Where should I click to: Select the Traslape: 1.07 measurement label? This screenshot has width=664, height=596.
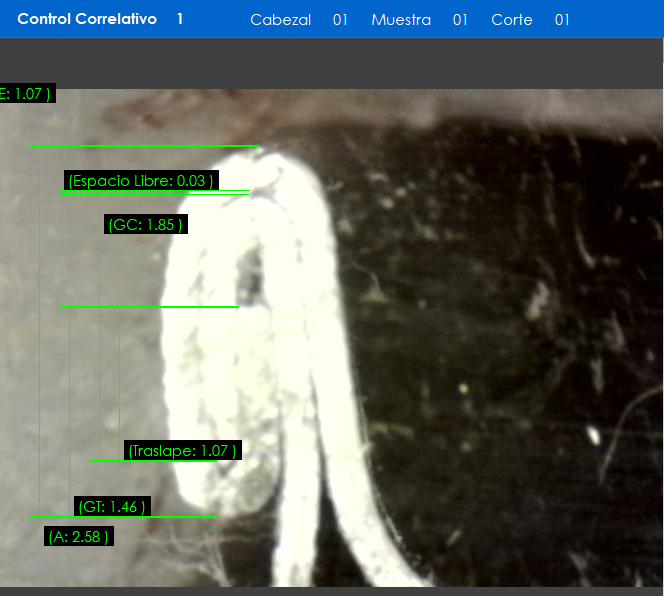tap(183, 451)
